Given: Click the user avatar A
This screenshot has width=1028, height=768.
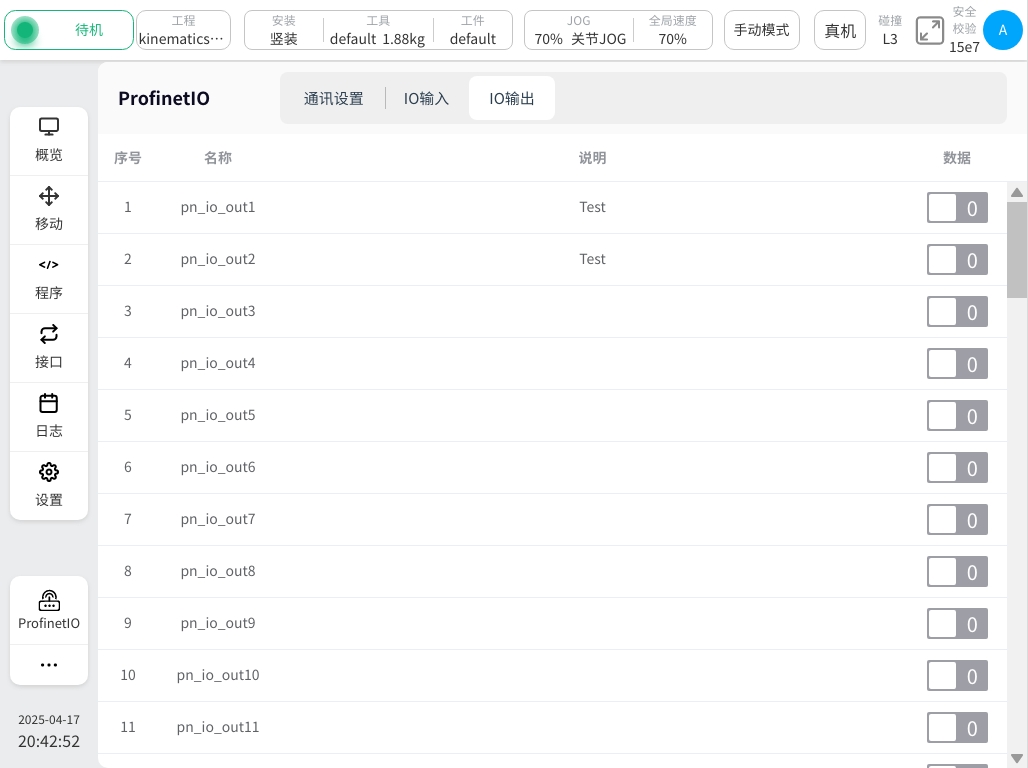Looking at the screenshot, I should 1002,30.
